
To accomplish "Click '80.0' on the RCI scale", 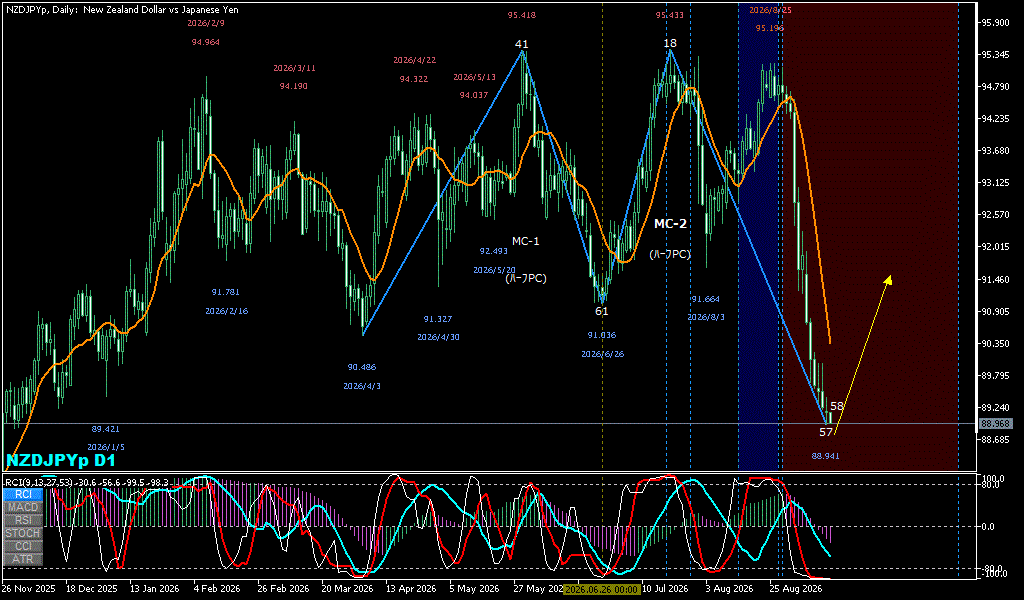I will tap(991, 484).
